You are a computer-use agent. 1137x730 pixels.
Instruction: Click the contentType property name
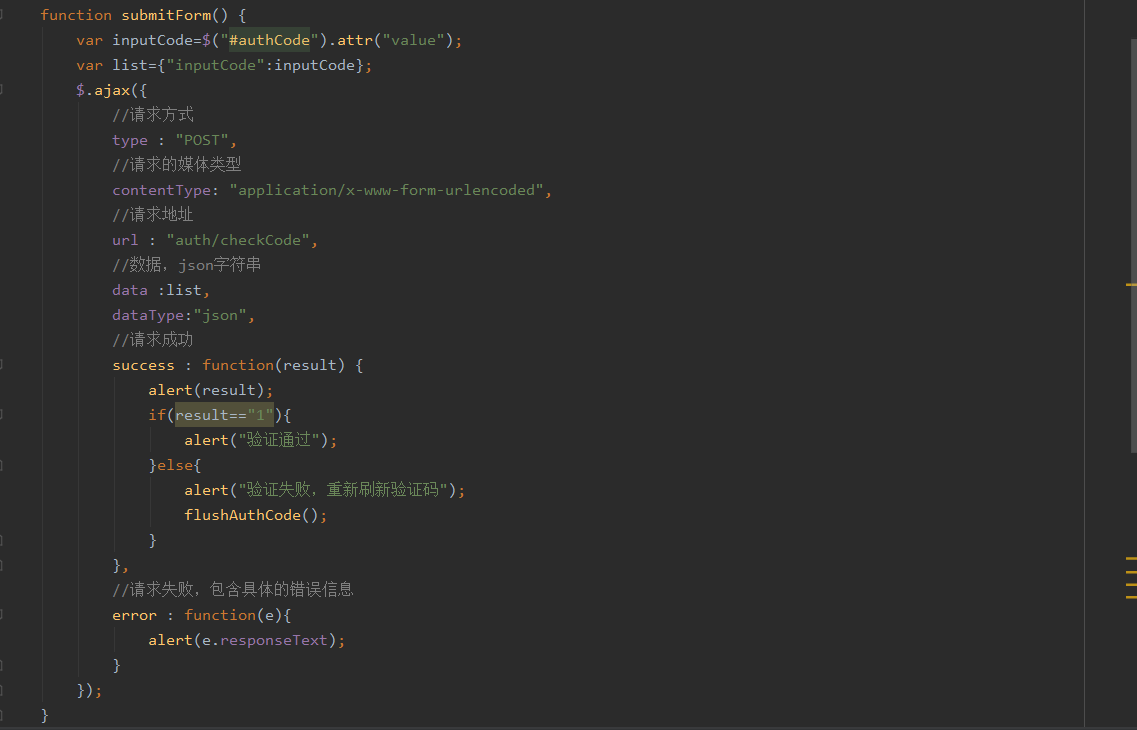coord(161,190)
